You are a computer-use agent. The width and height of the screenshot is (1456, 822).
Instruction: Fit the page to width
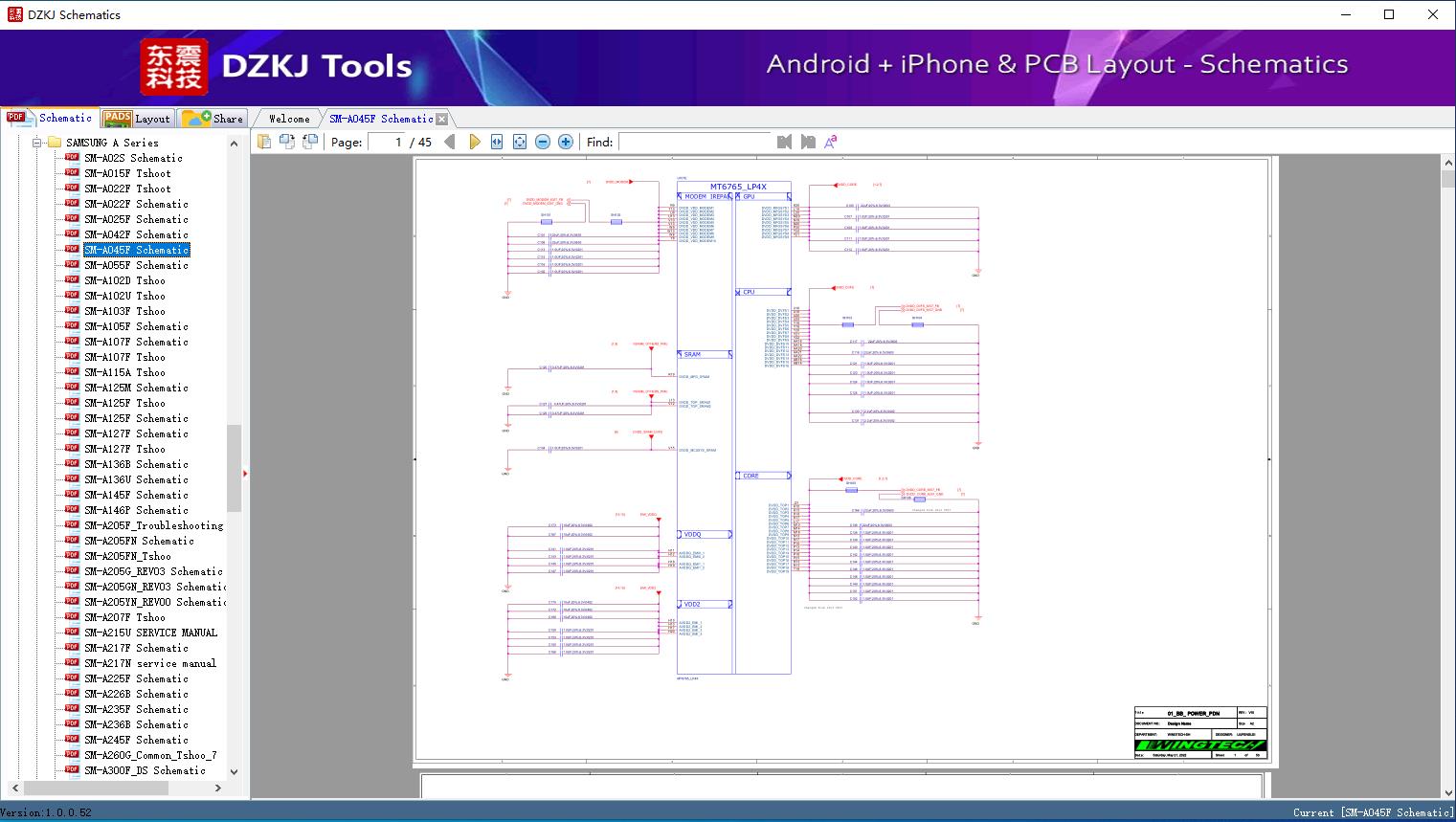[497, 142]
